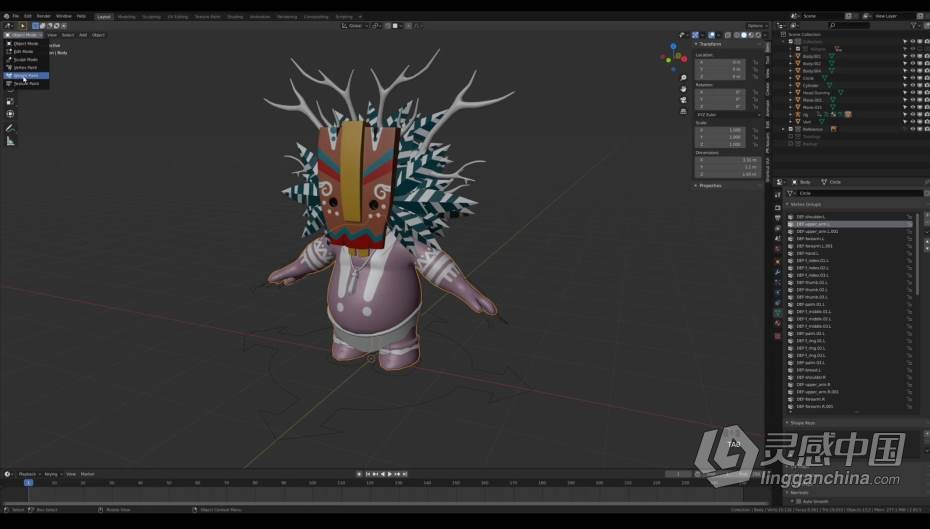Viewport: 930px width, 529px height.
Task: Click the zoom magnifier navigation gizmo
Action: (x=683, y=78)
